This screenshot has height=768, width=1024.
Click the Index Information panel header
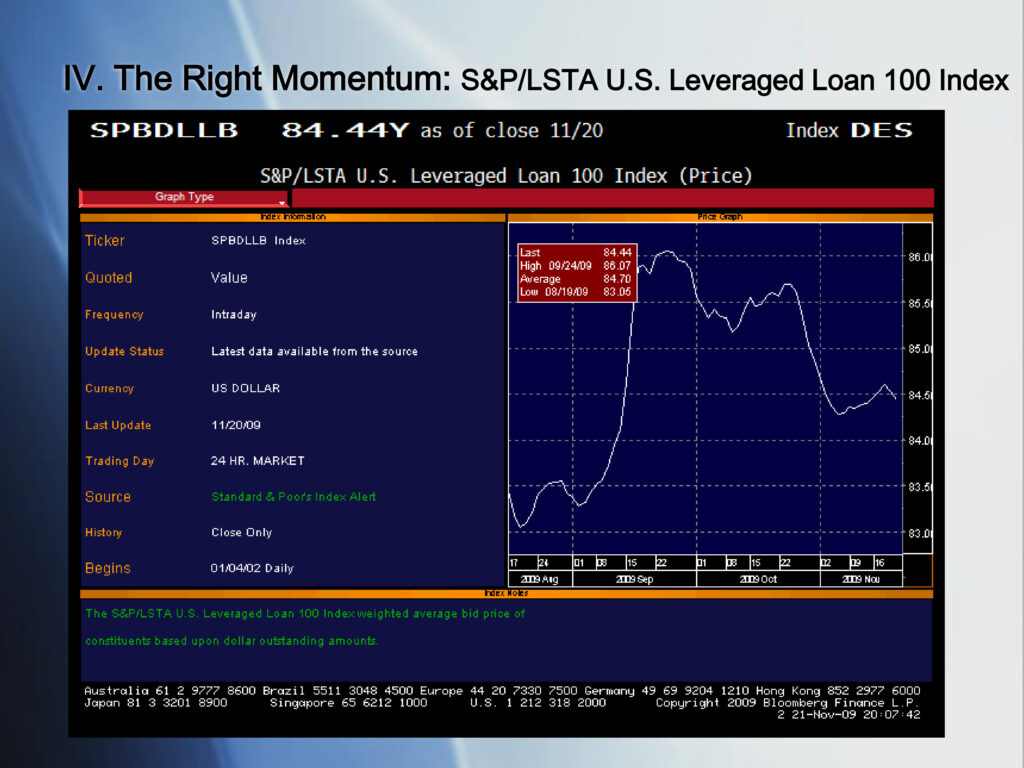[292, 216]
